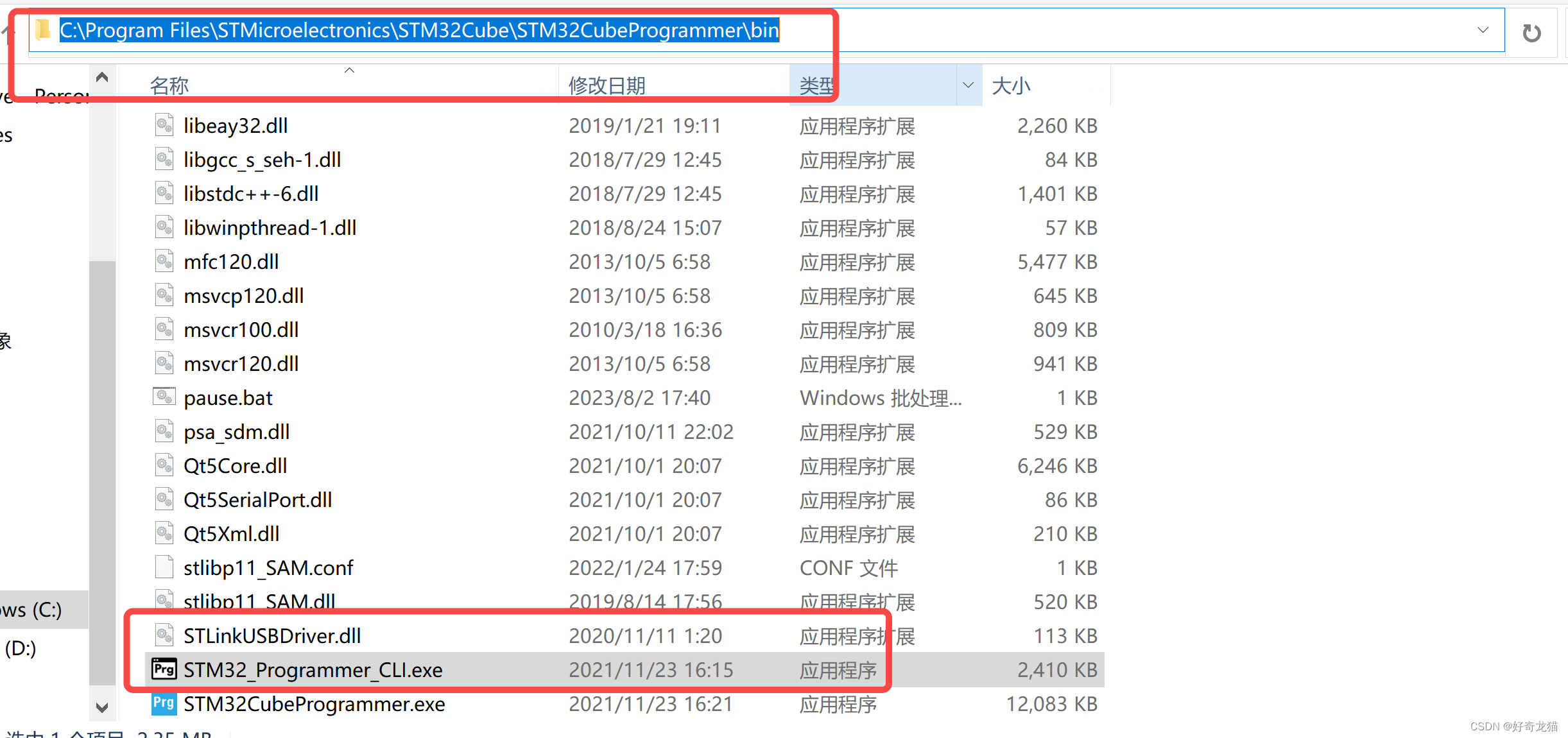
Task: Click the size 6,246 KB of Qt5Core.dll
Action: click(1058, 466)
